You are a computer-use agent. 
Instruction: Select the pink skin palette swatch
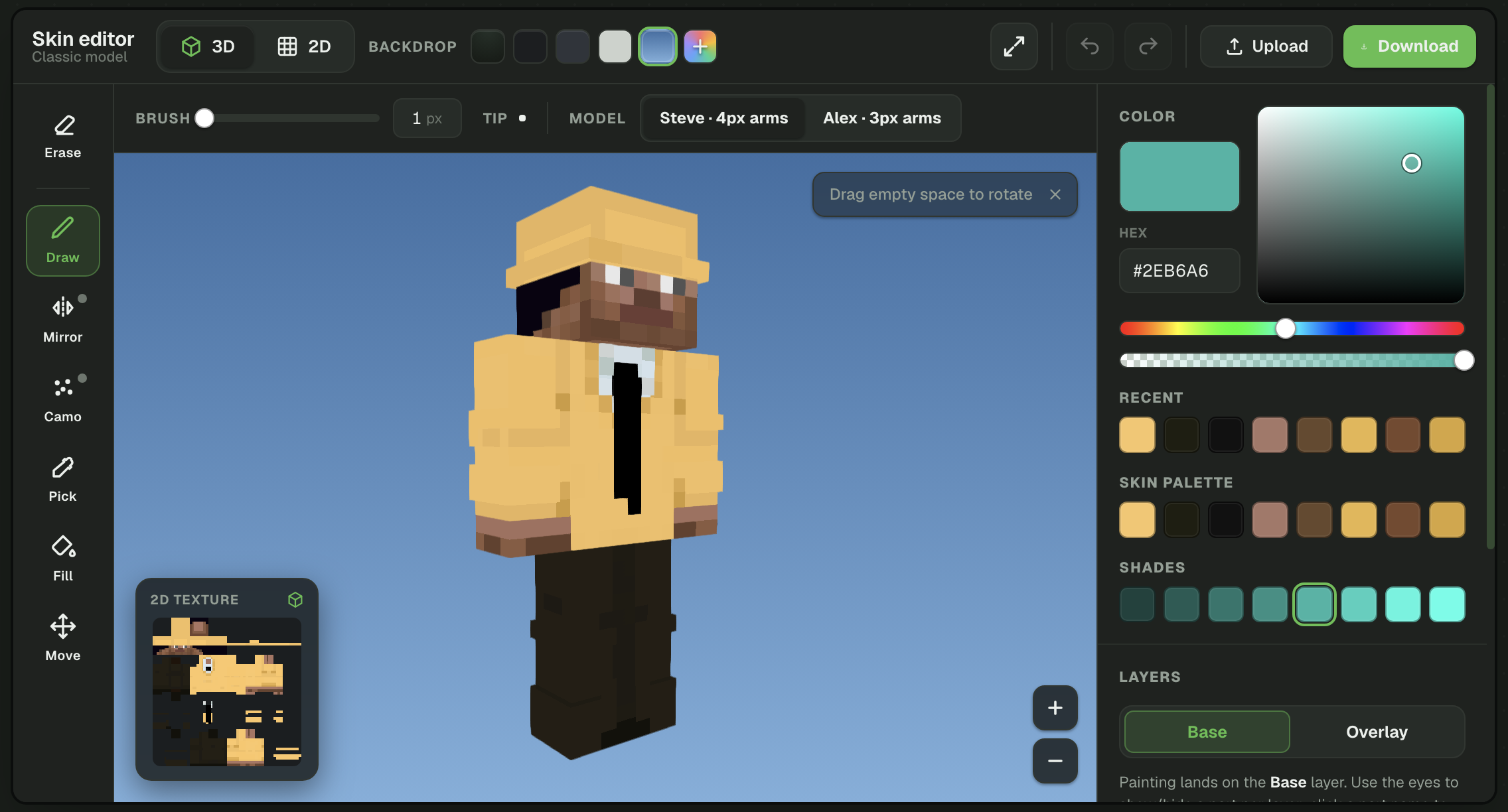1270,520
